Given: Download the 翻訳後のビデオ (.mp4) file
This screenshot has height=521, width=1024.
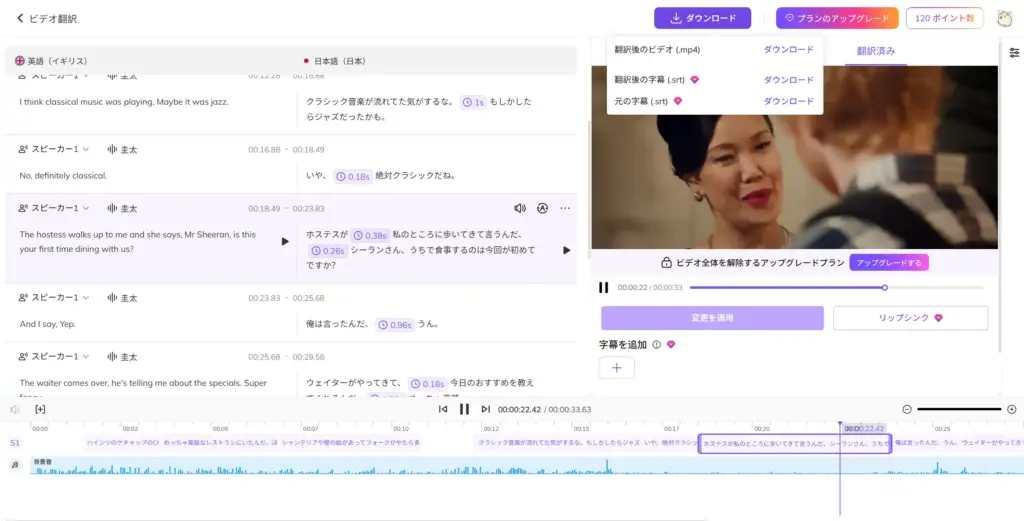Looking at the screenshot, I should tap(788, 50).
